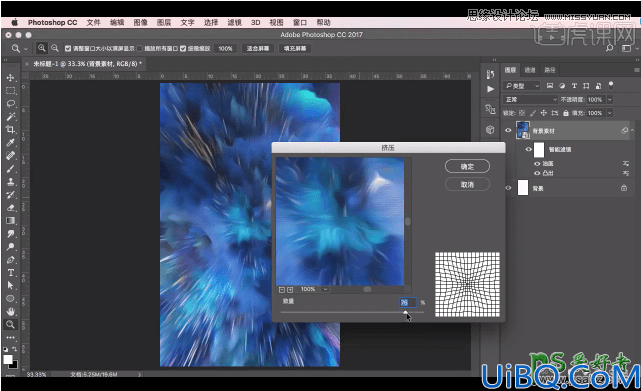Hide the 背景 layer
The image size is (641, 391).
click(x=508, y=188)
